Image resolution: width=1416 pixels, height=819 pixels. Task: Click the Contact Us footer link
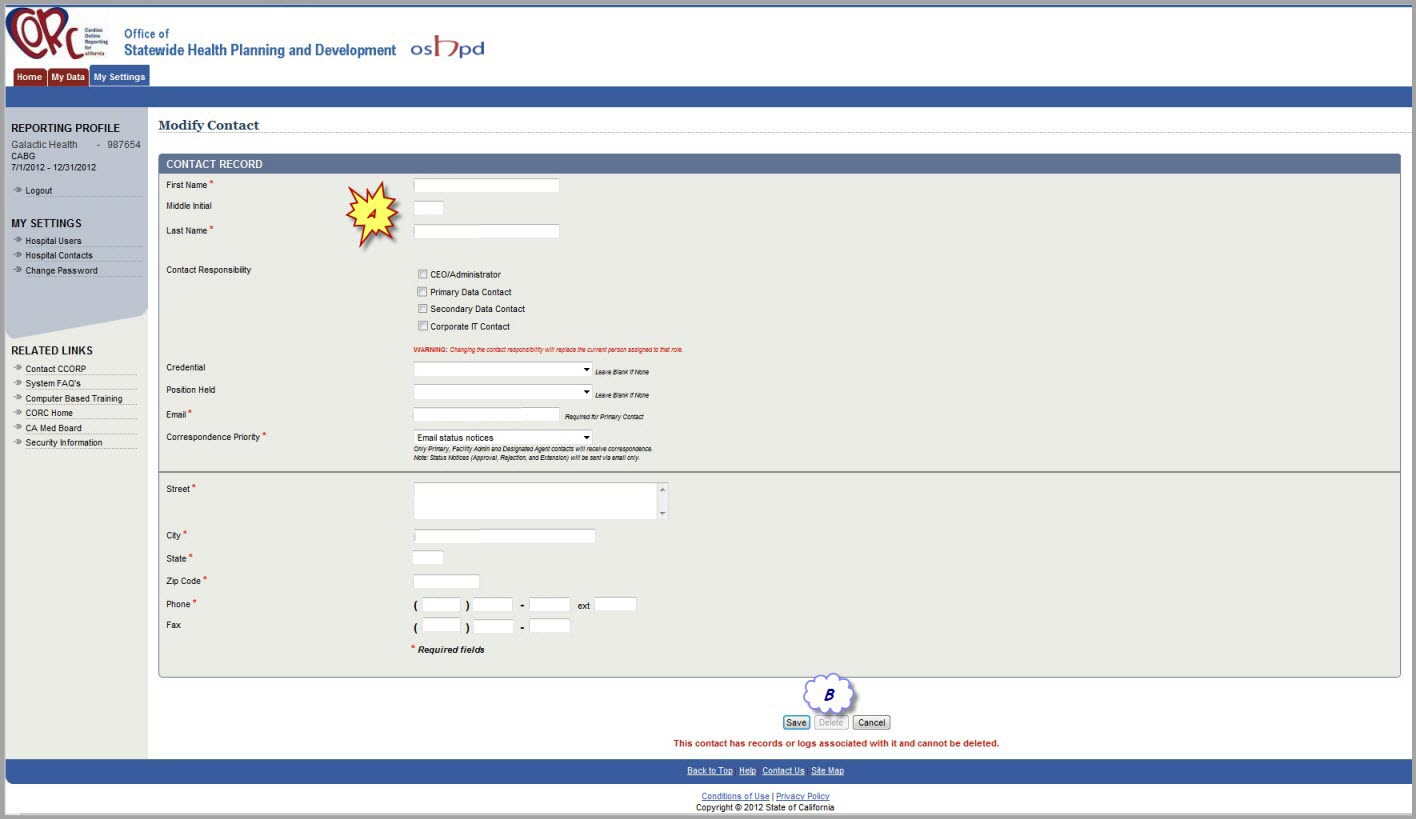tap(783, 771)
